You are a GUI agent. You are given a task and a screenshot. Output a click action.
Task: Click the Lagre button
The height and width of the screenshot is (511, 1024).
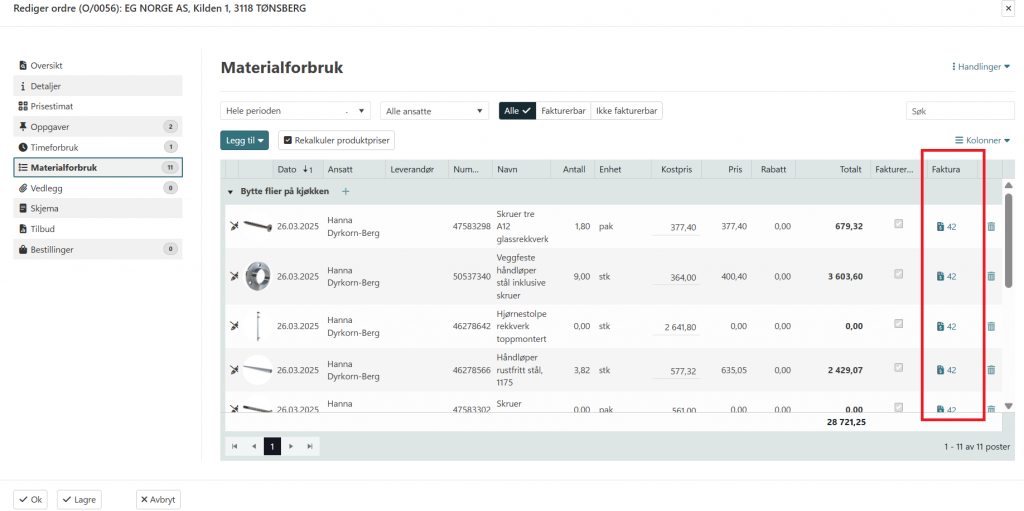79,499
